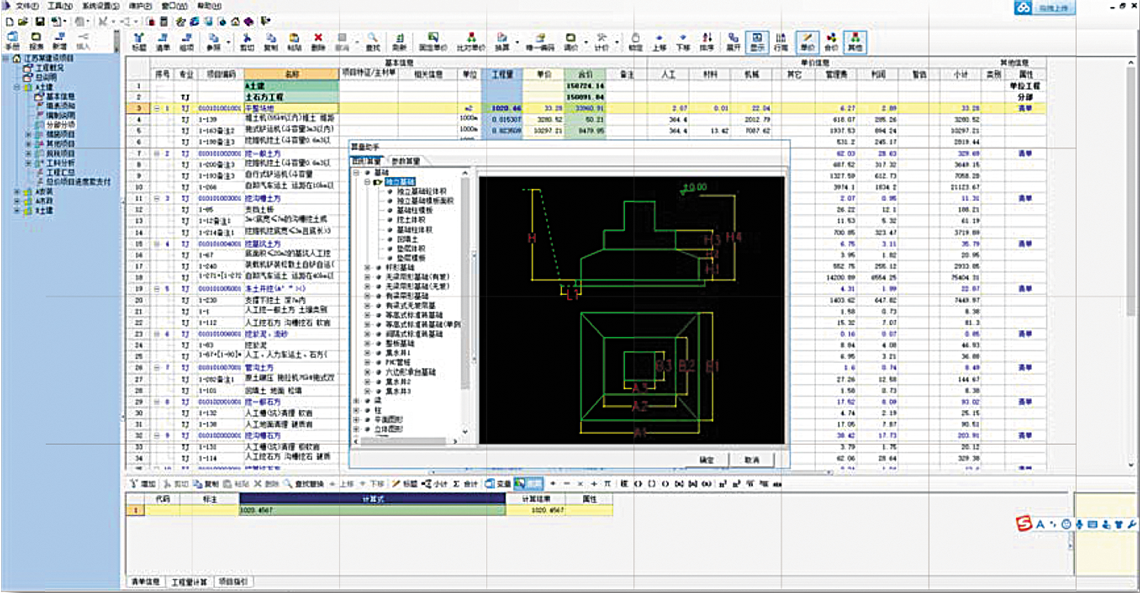Click the save icon in top toolbar
The image size is (1140, 593).
click(38, 21)
